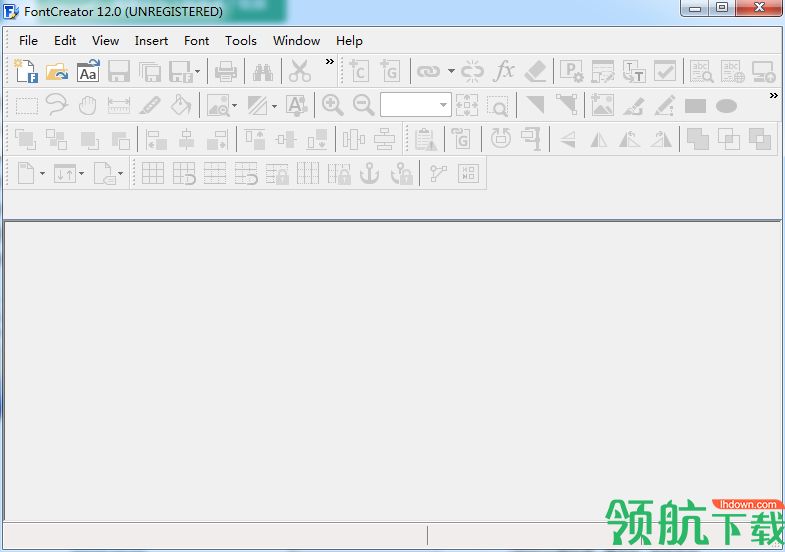Click the chain link icon
Viewport: 785px width, 552px height.
(429, 72)
